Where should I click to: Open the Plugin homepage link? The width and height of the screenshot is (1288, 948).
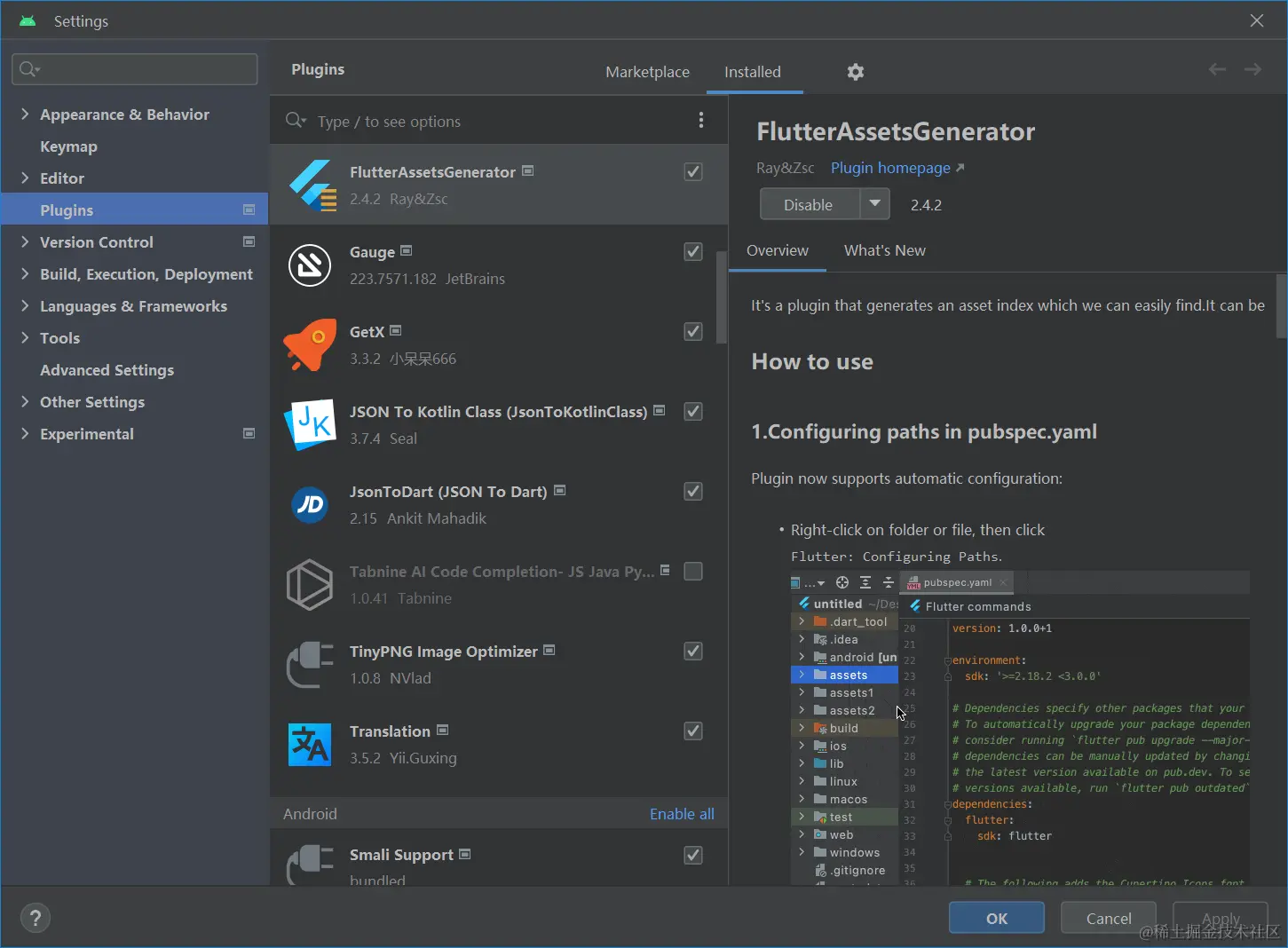890,168
